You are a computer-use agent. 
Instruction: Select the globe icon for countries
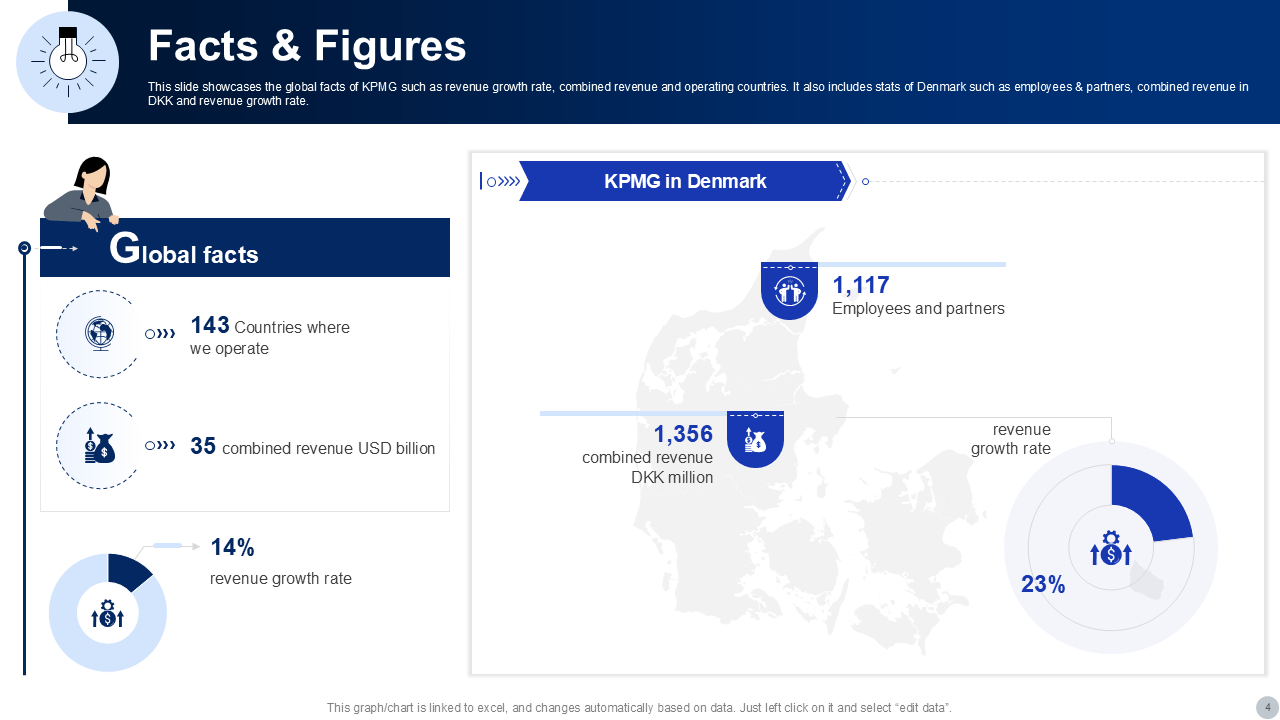(99, 333)
